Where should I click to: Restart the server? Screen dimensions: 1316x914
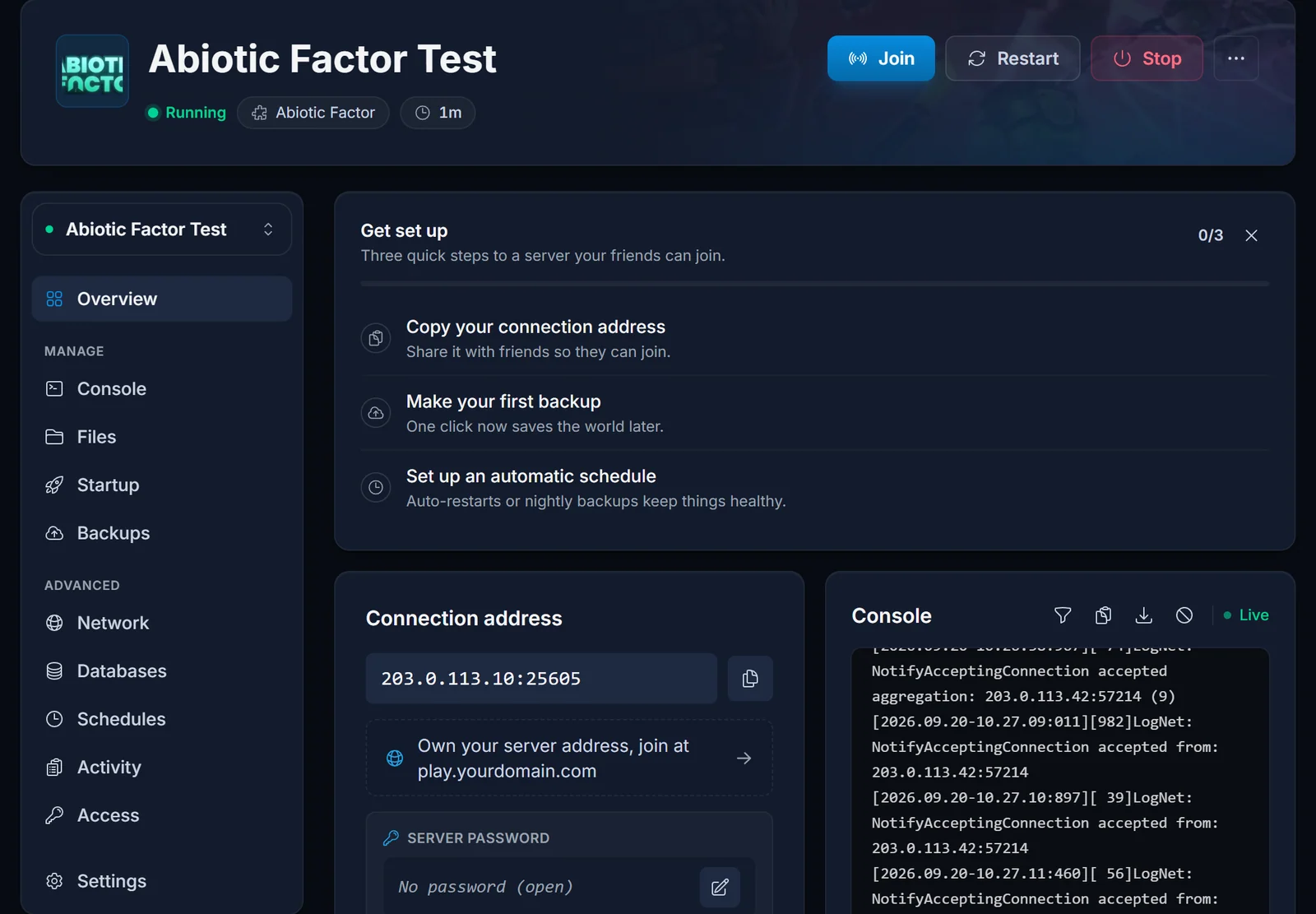click(1012, 58)
